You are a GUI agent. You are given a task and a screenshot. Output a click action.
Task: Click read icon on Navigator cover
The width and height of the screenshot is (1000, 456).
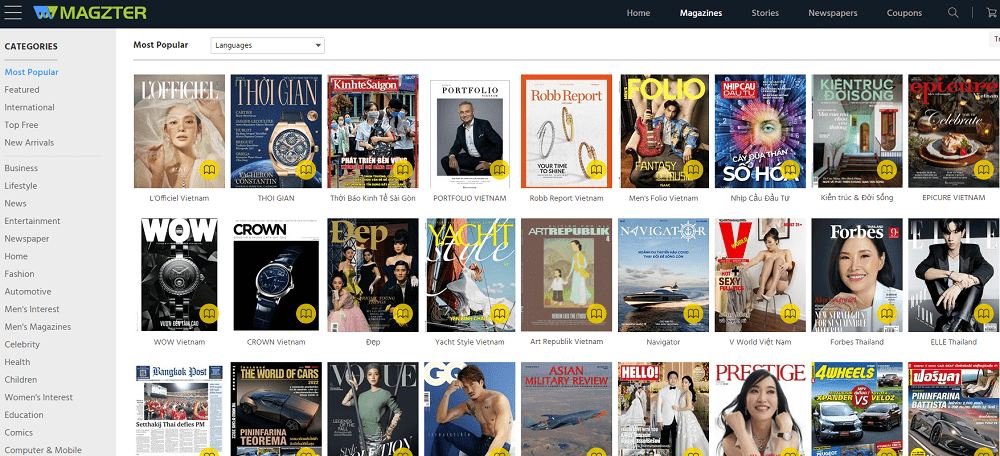click(x=693, y=314)
